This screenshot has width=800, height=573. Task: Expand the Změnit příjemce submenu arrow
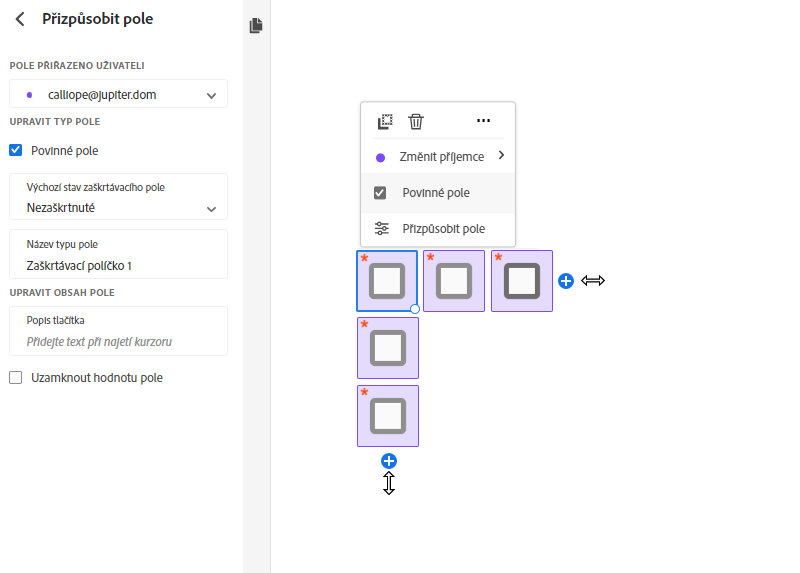pyautogui.click(x=501, y=156)
